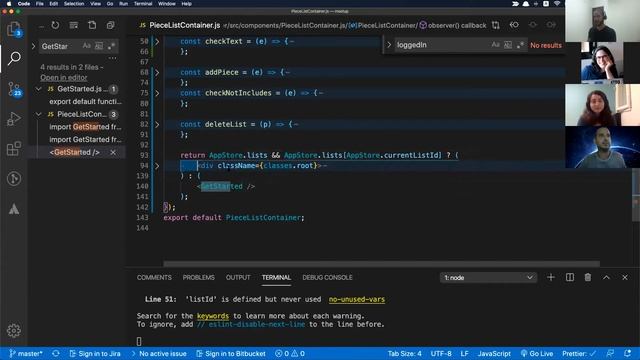The width and height of the screenshot is (640, 360).
Task: Unfold addPiece function at line 68
Action: tap(157, 72)
